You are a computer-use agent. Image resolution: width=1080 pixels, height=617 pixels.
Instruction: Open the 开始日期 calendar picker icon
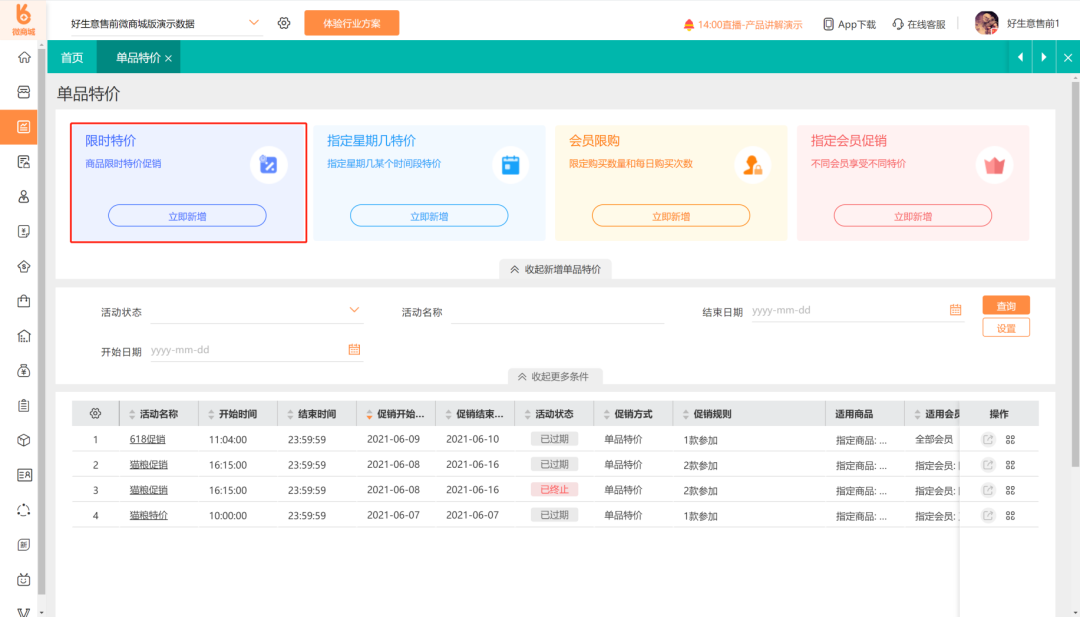[x=354, y=349]
